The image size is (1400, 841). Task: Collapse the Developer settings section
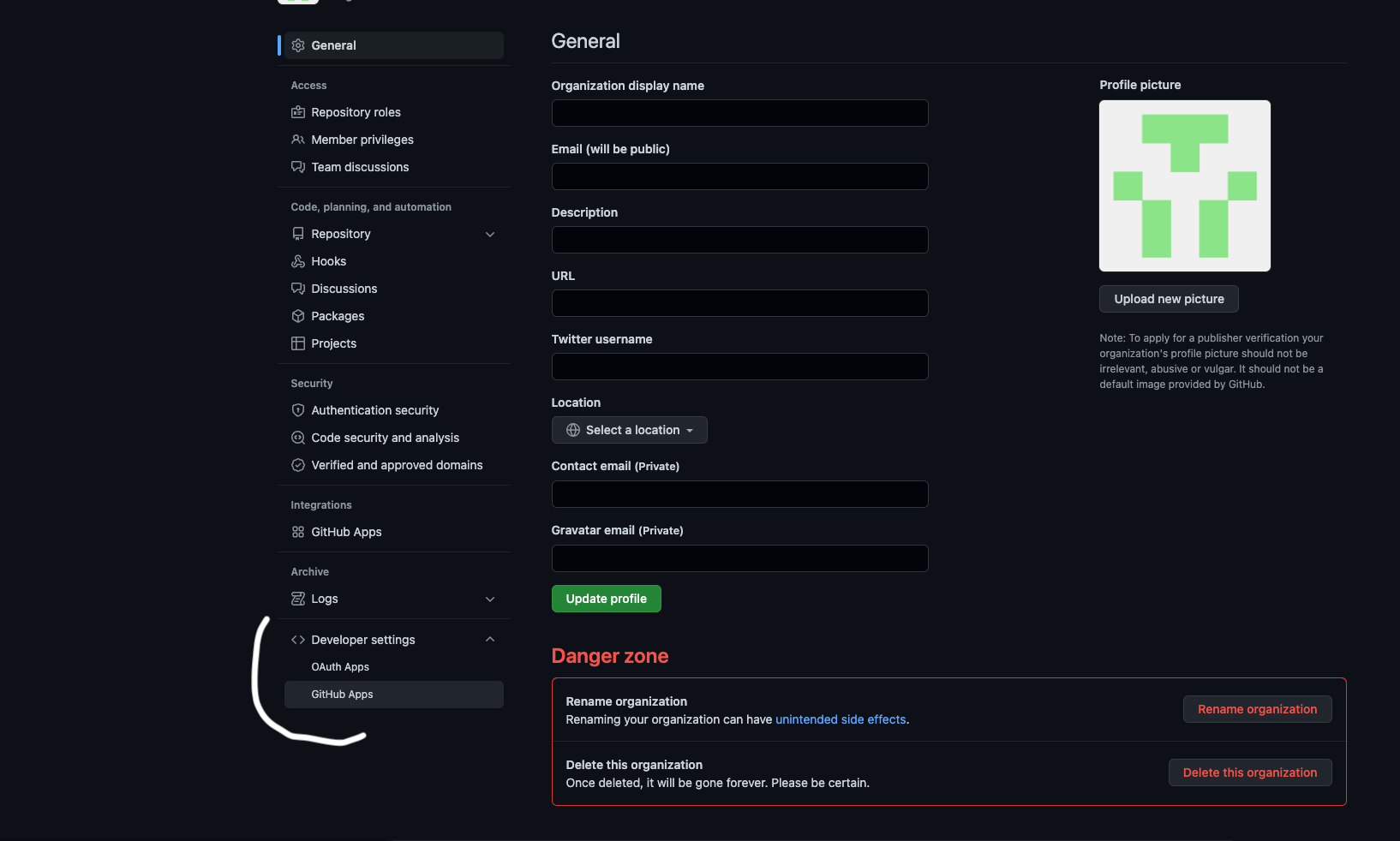point(489,639)
